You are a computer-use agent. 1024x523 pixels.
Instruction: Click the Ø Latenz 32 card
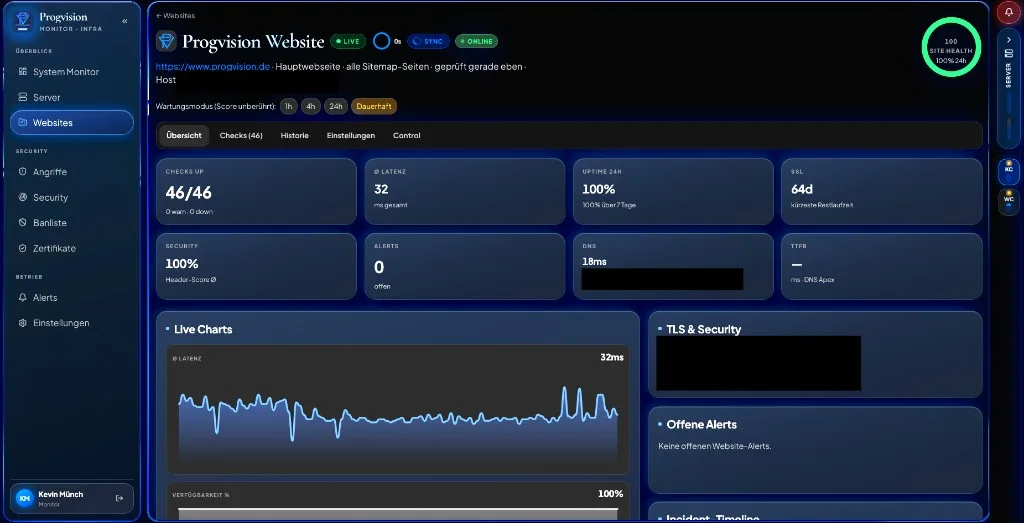pyautogui.click(x=464, y=191)
